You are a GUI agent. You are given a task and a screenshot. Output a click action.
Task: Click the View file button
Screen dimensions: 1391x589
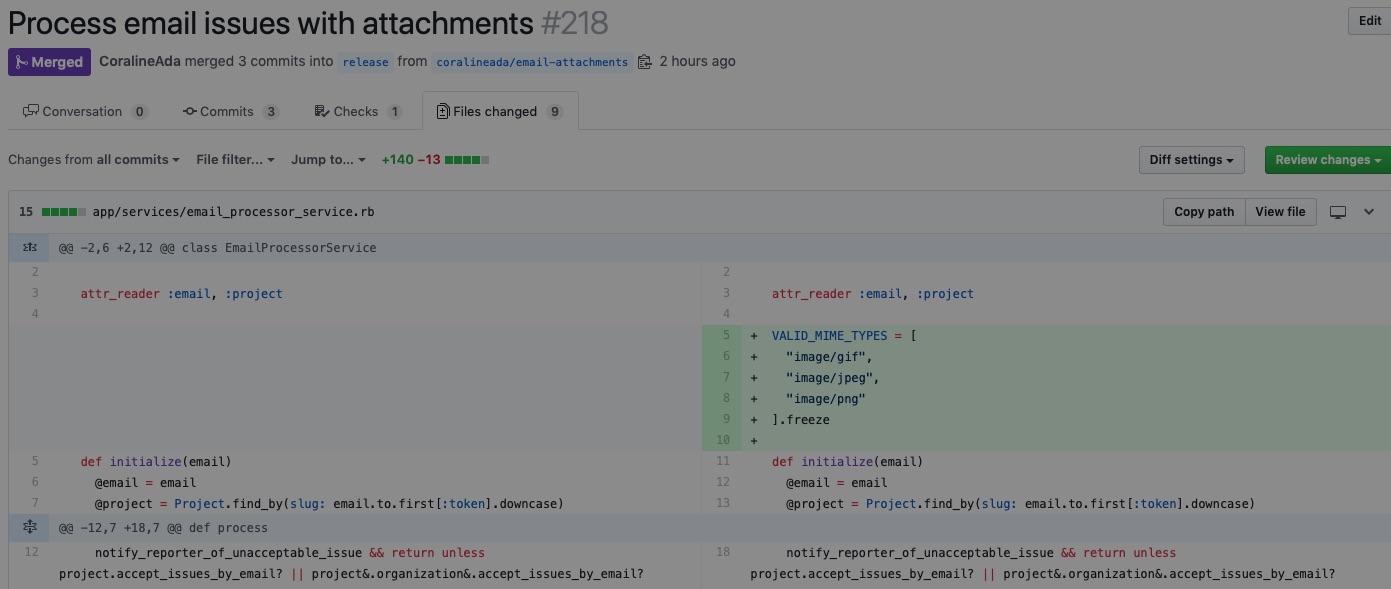pyautogui.click(x=1280, y=212)
